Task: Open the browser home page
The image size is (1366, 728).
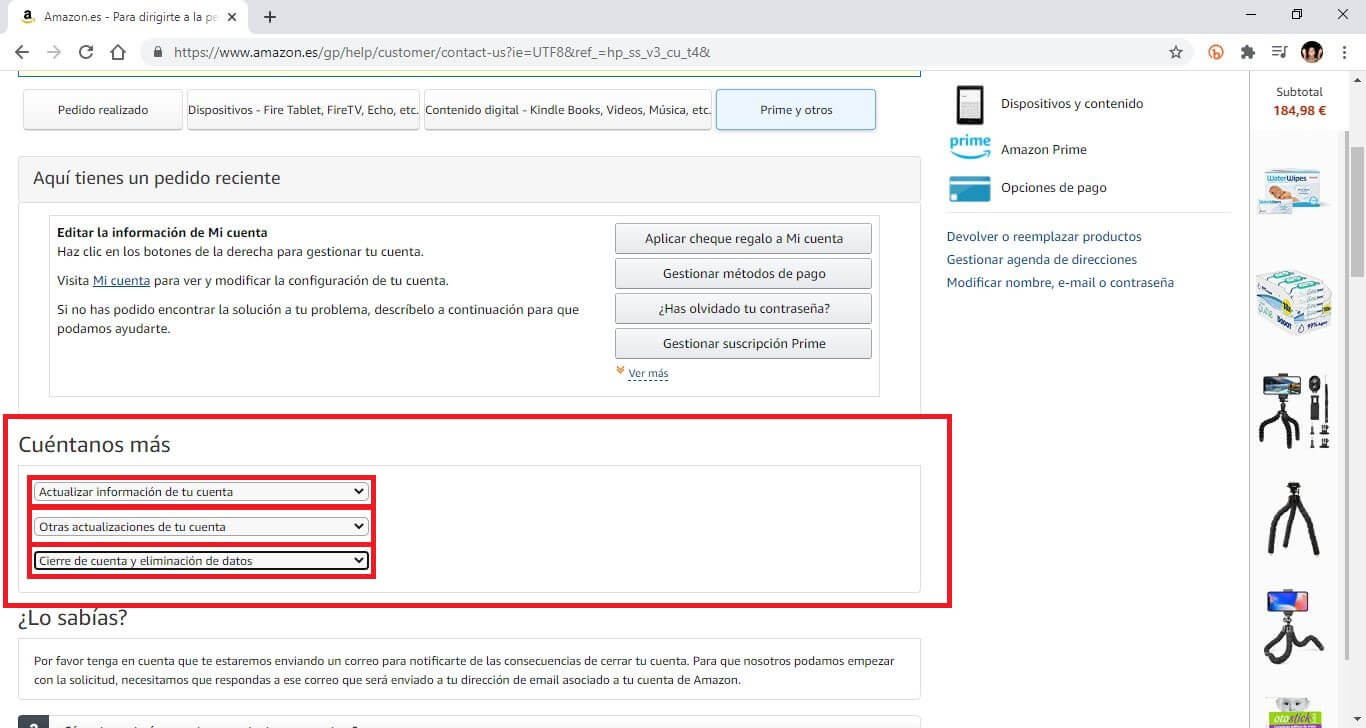Action: (x=118, y=52)
